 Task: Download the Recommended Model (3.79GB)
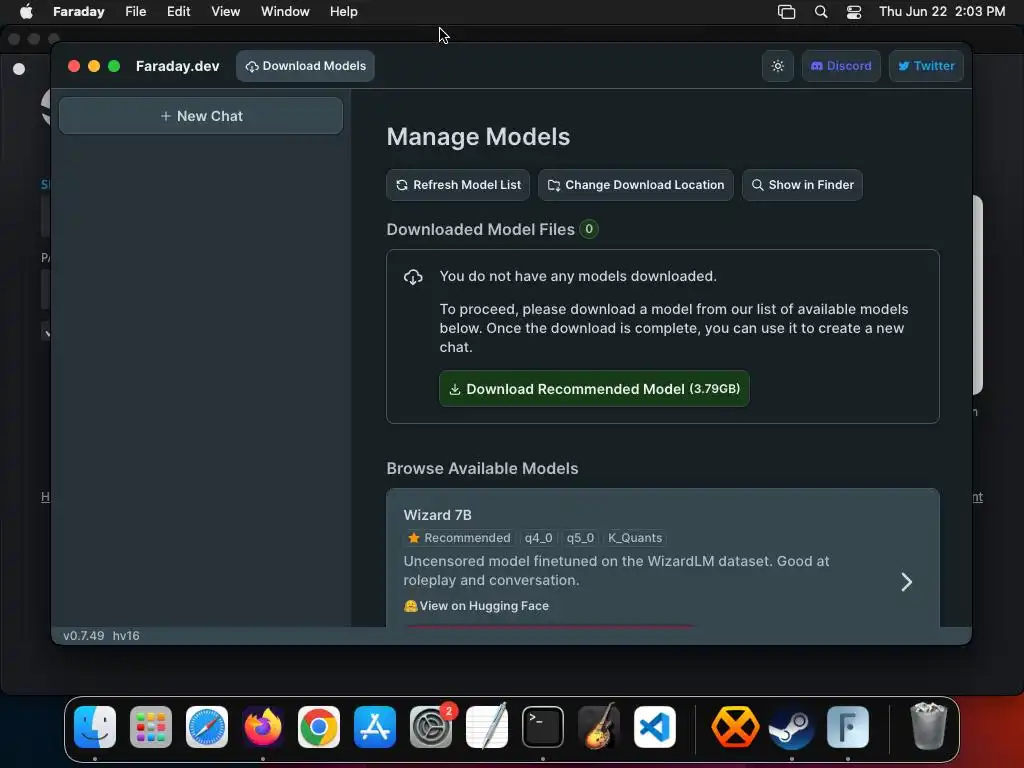coord(594,389)
